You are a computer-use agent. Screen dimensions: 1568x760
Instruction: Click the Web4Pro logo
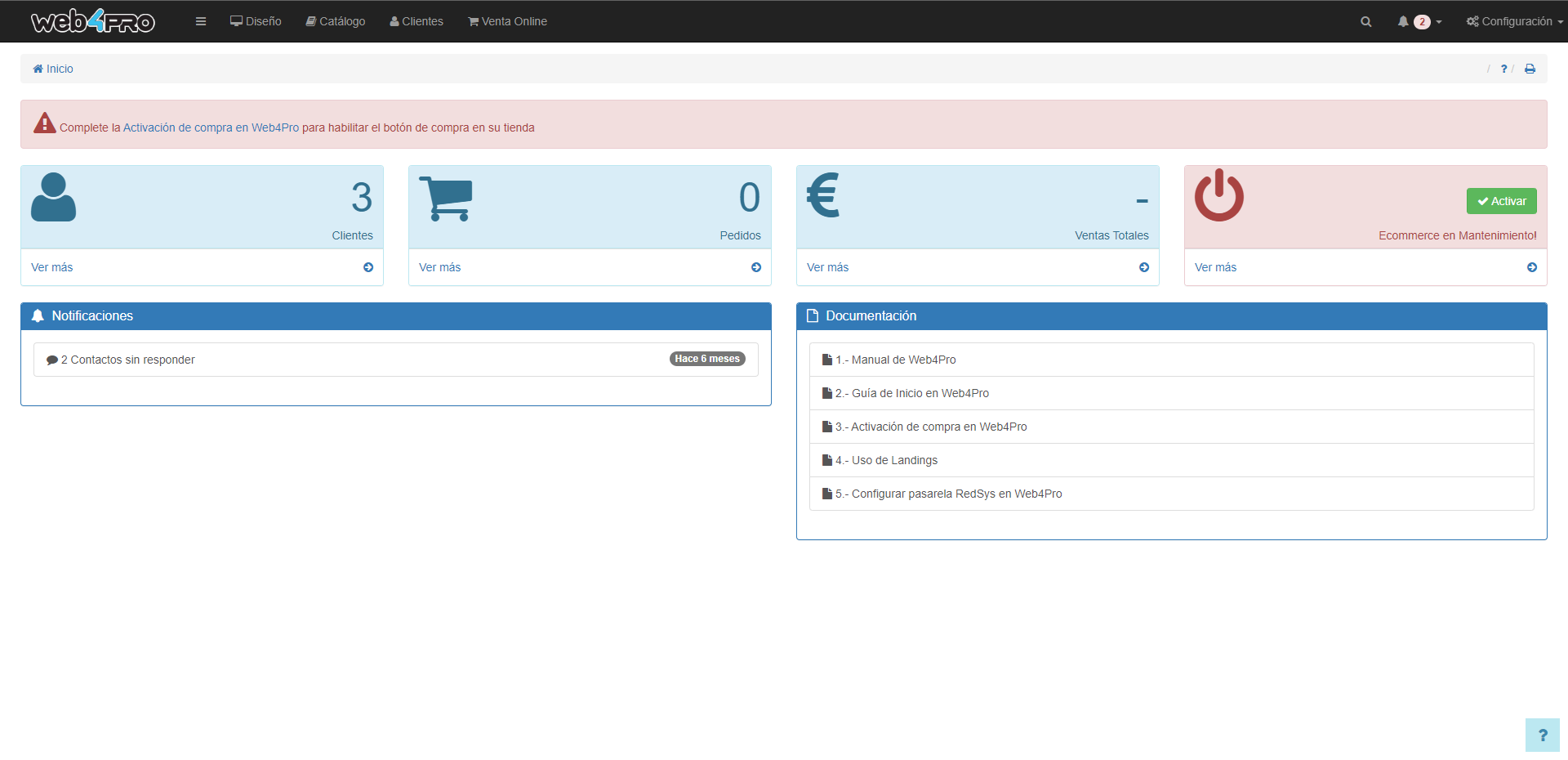point(93,21)
